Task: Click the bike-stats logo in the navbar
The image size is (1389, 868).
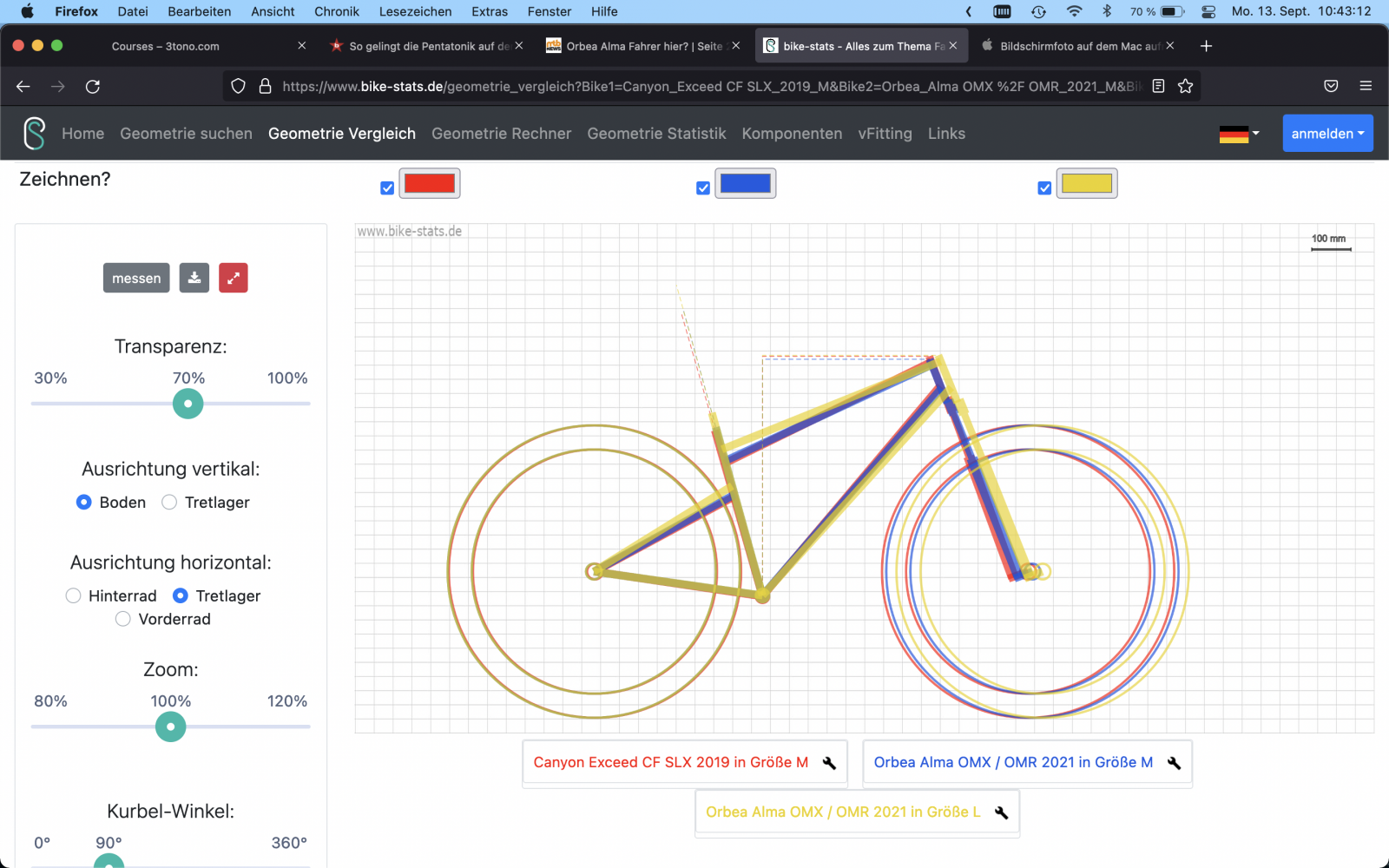Action: click(34, 134)
